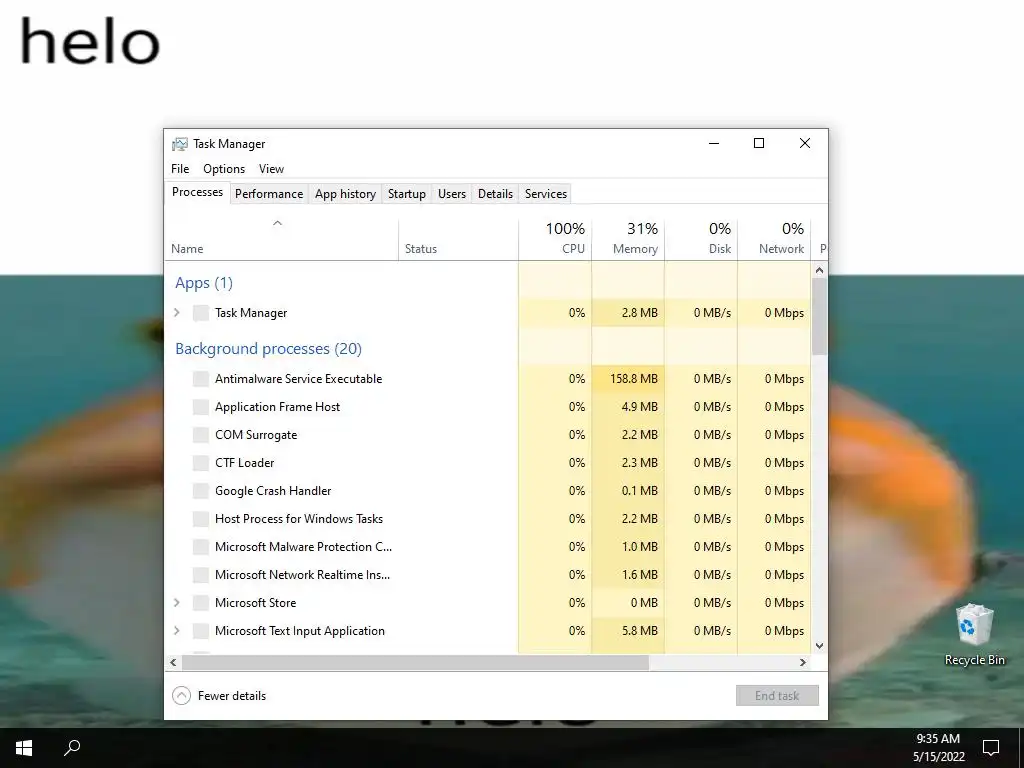Open the Action Center notifications icon
The image size is (1024, 768).
(x=991, y=748)
